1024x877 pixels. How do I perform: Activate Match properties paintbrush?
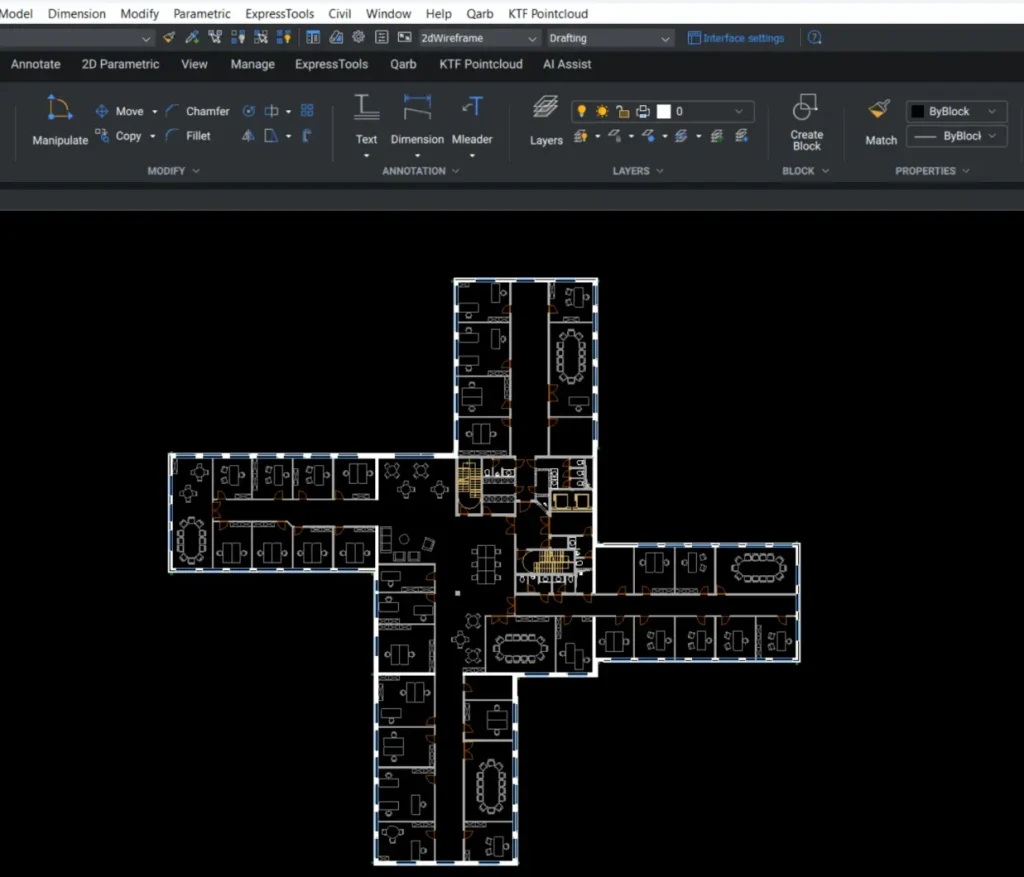[x=880, y=109]
